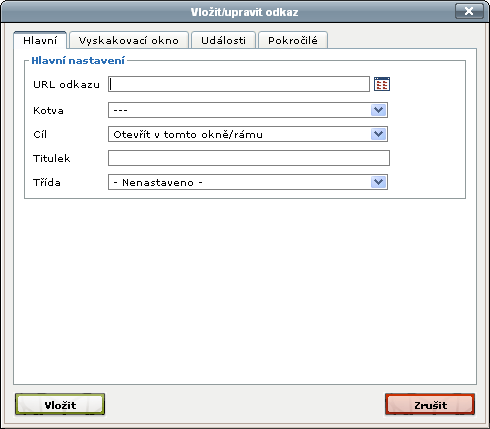Image resolution: width=490 pixels, height=429 pixels.
Task: Click the 'Titulek' field label
Action: pyautogui.click(x=52, y=158)
